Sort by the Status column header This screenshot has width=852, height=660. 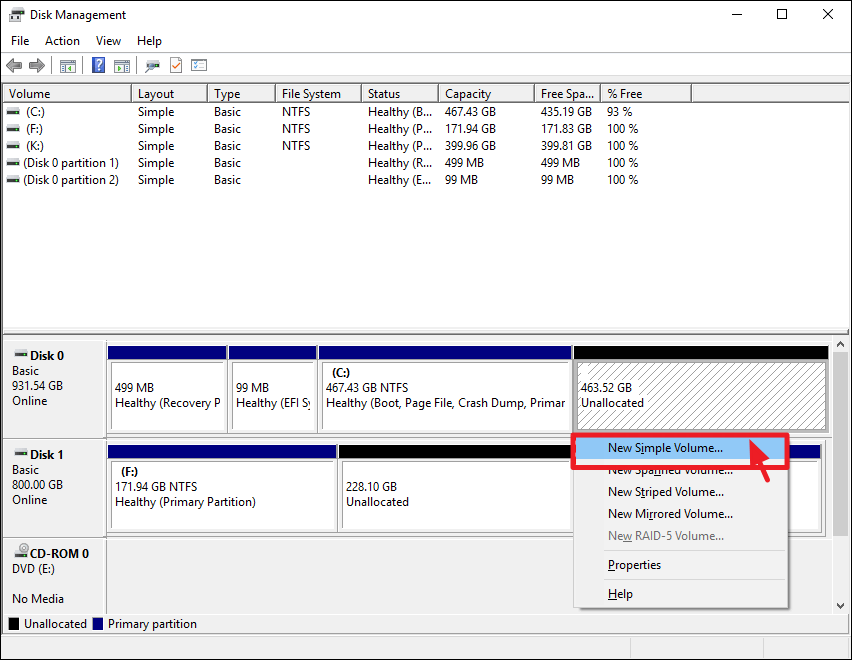(x=400, y=93)
